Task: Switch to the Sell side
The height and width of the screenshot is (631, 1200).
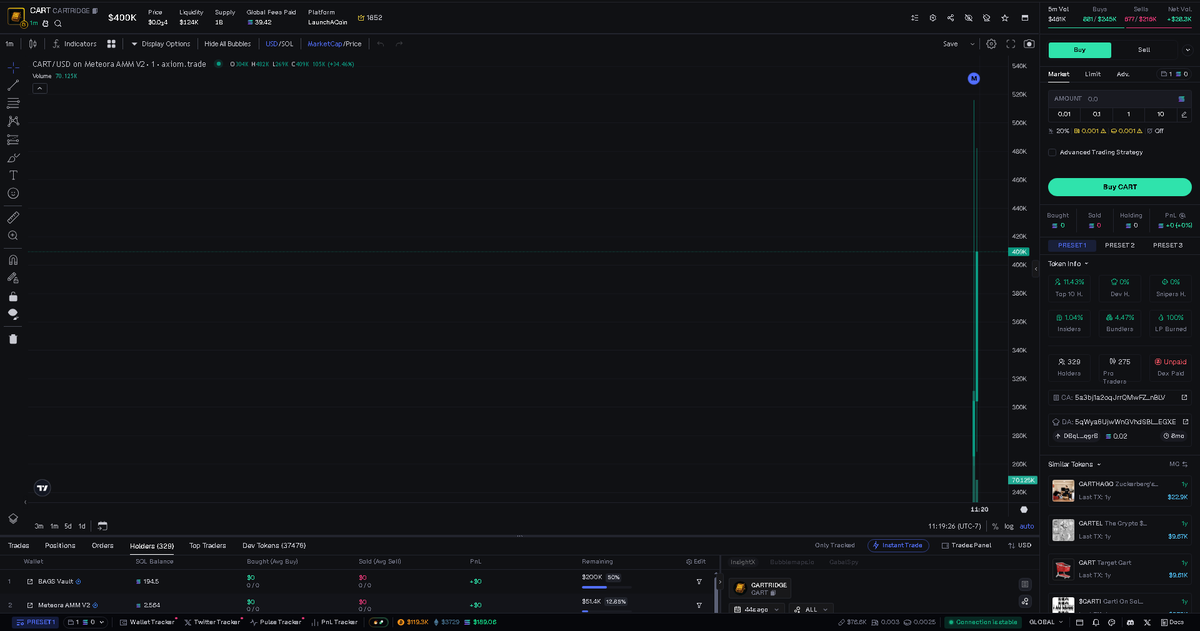Action: pyautogui.click(x=1144, y=50)
